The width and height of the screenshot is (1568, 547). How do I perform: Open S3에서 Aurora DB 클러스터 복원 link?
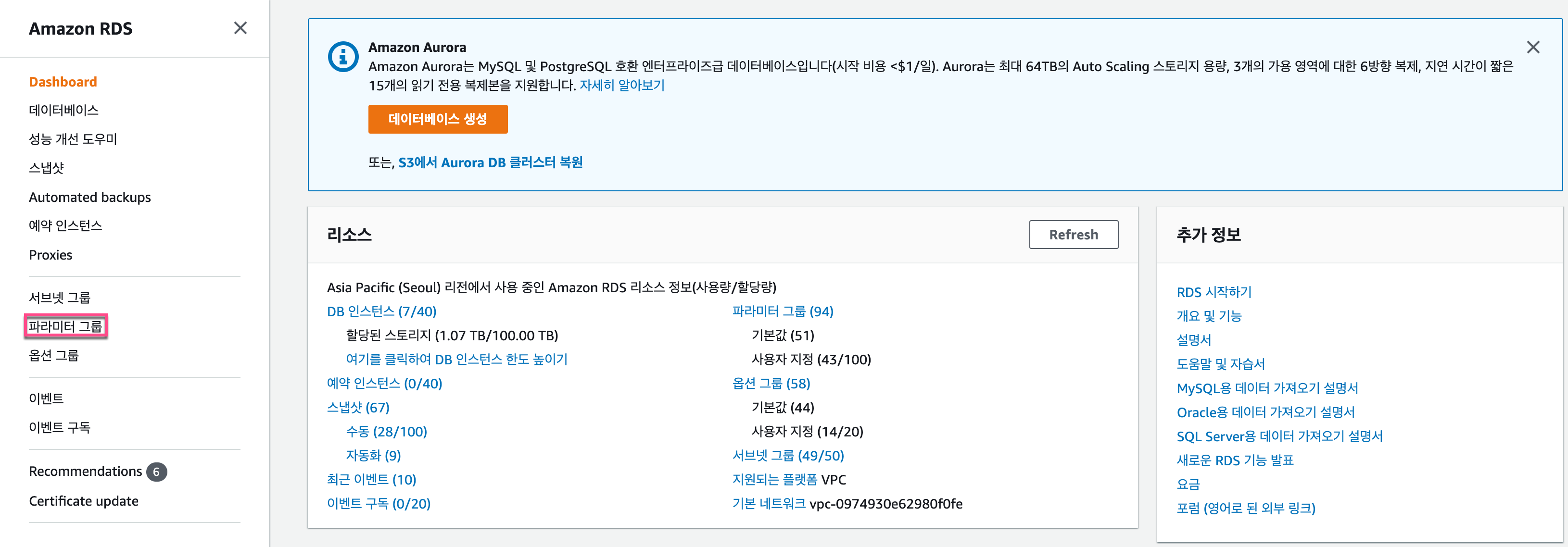tap(490, 162)
